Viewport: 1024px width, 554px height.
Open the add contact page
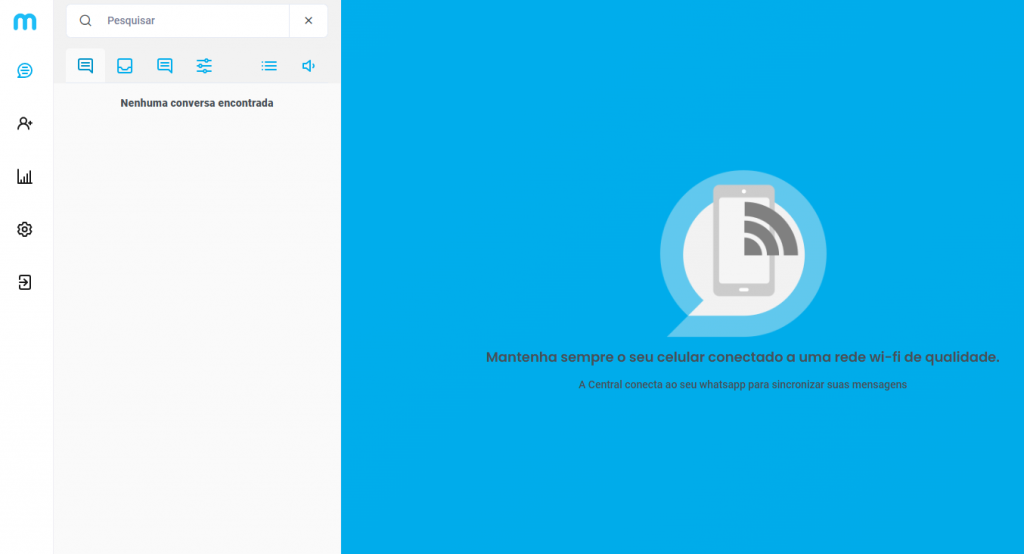point(25,123)
